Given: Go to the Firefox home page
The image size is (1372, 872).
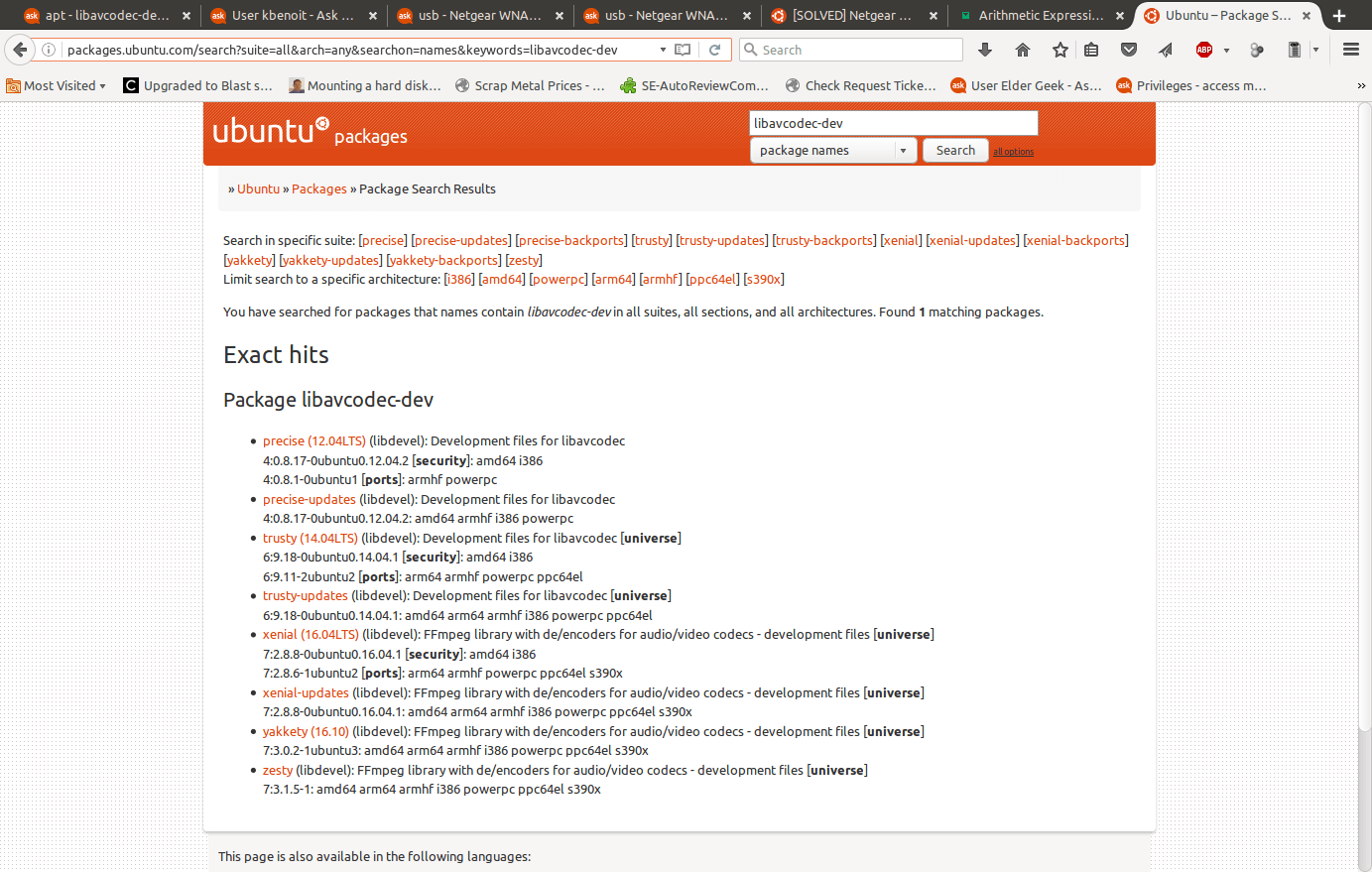Looking at the screenshot, I should click(x=1023, y=50).
